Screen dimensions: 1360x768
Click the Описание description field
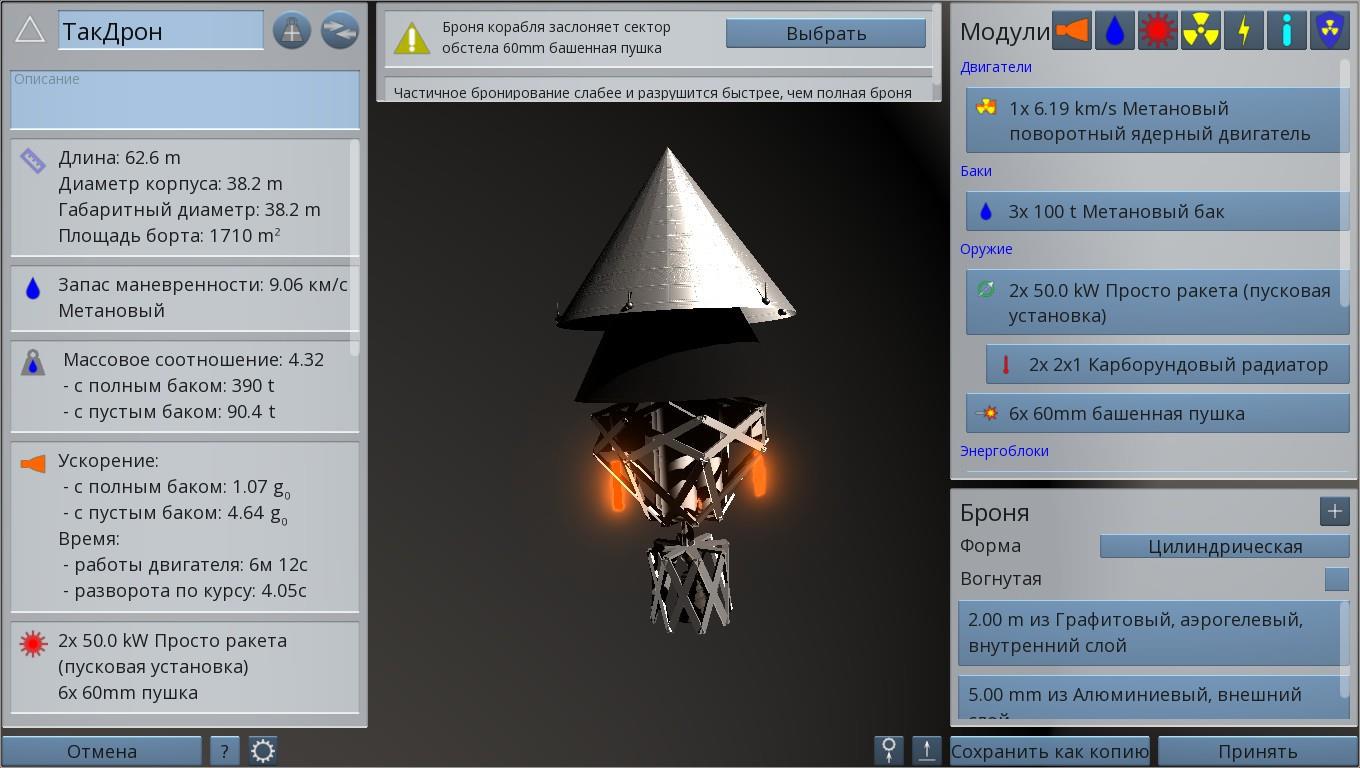pyautogui.click(x=185, y=99)
